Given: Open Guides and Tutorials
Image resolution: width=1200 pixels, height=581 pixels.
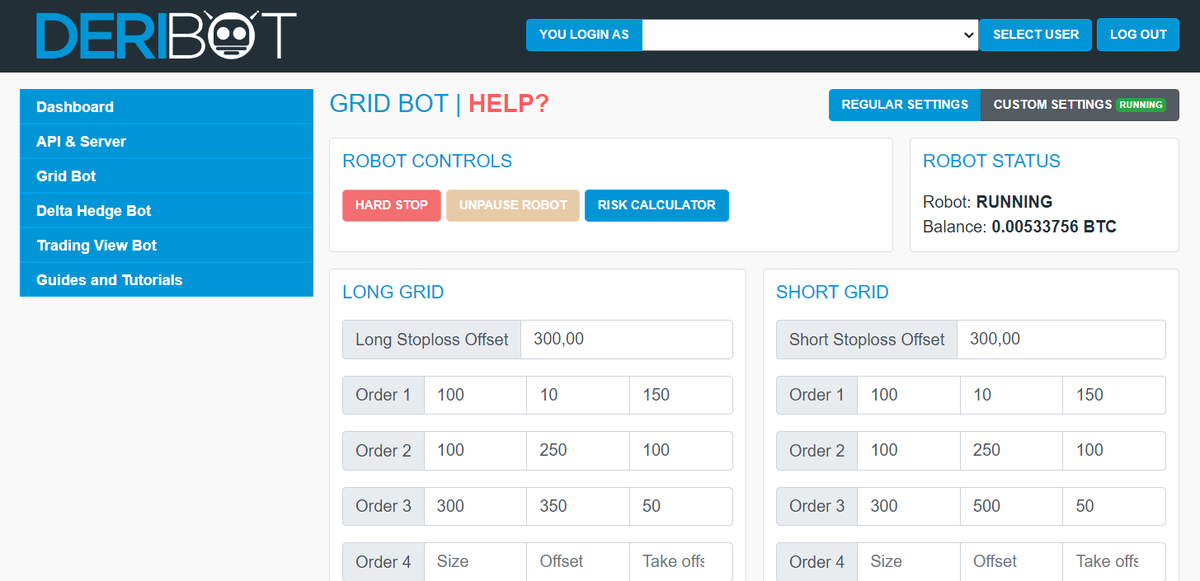Looking at the screenshot, I should [166, 280].
